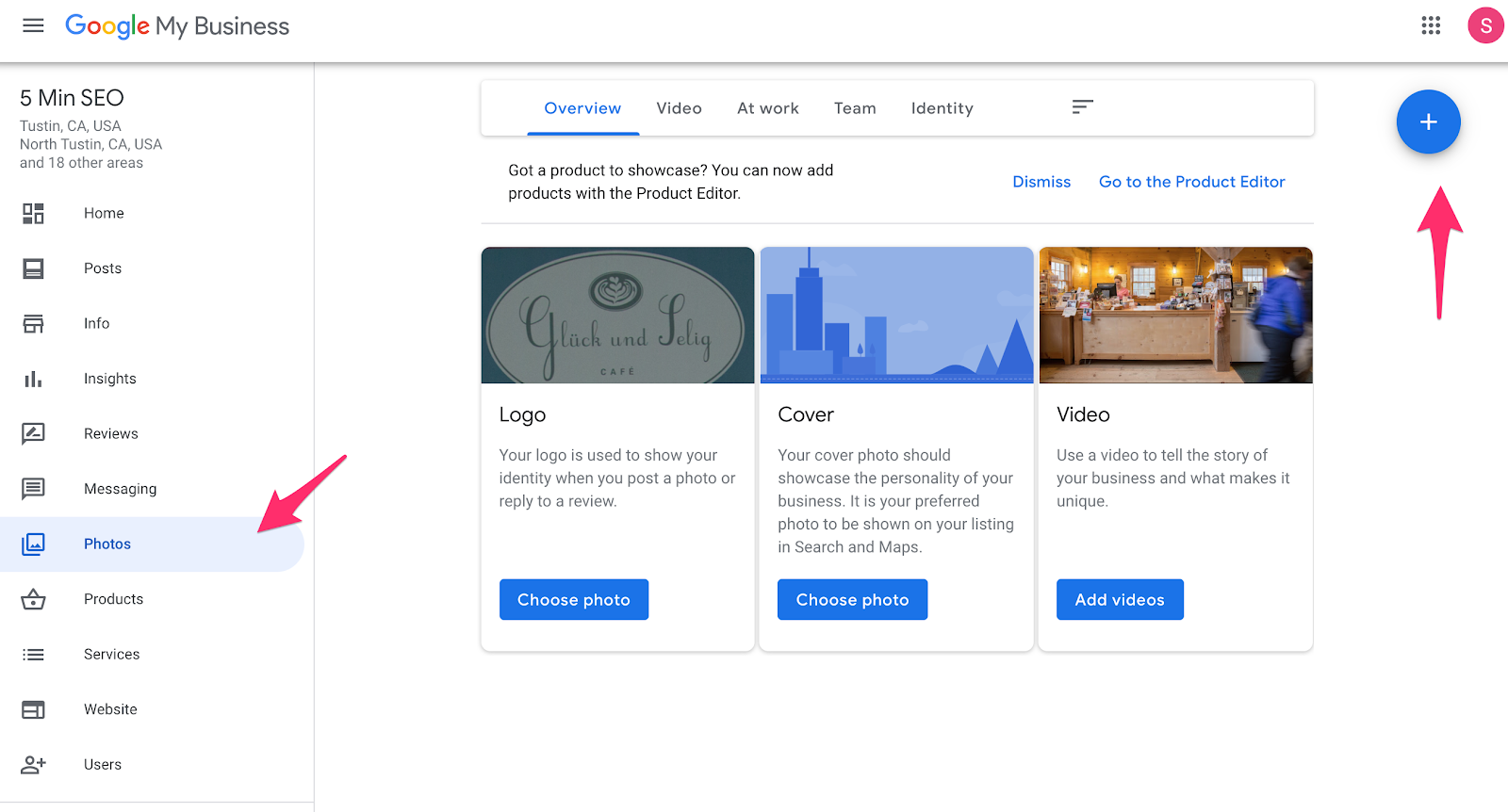
Task: Open the hamburger main menu
Action: click(x=33, y=25)
